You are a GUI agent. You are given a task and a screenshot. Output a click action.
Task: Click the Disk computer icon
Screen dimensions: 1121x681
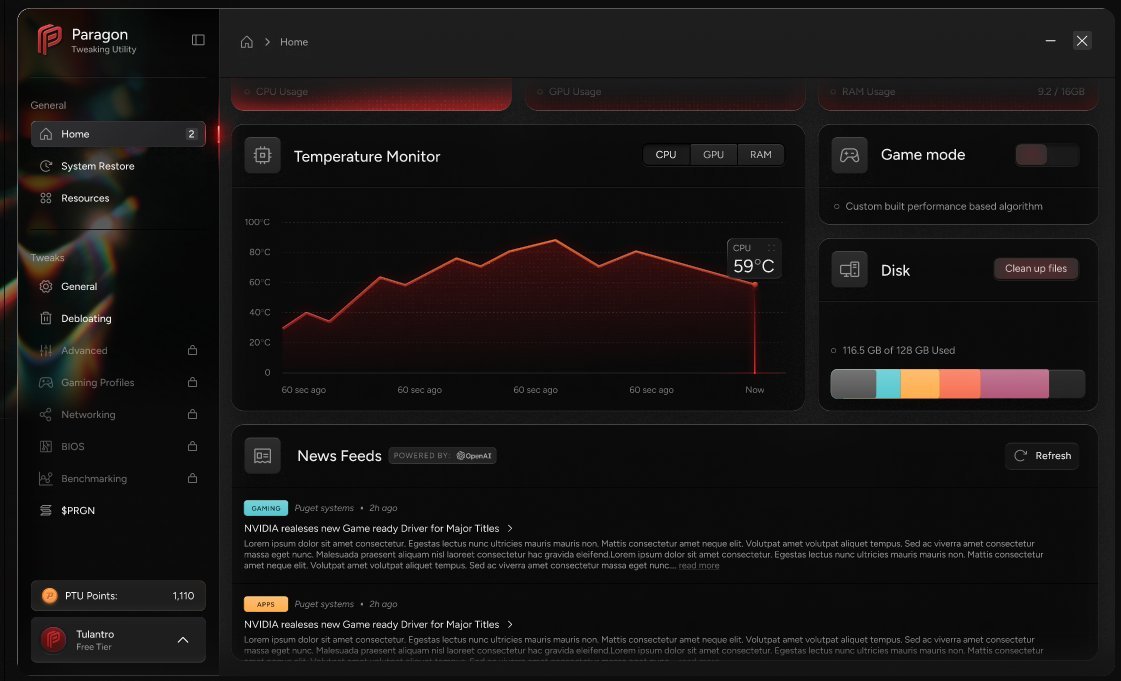849,270
